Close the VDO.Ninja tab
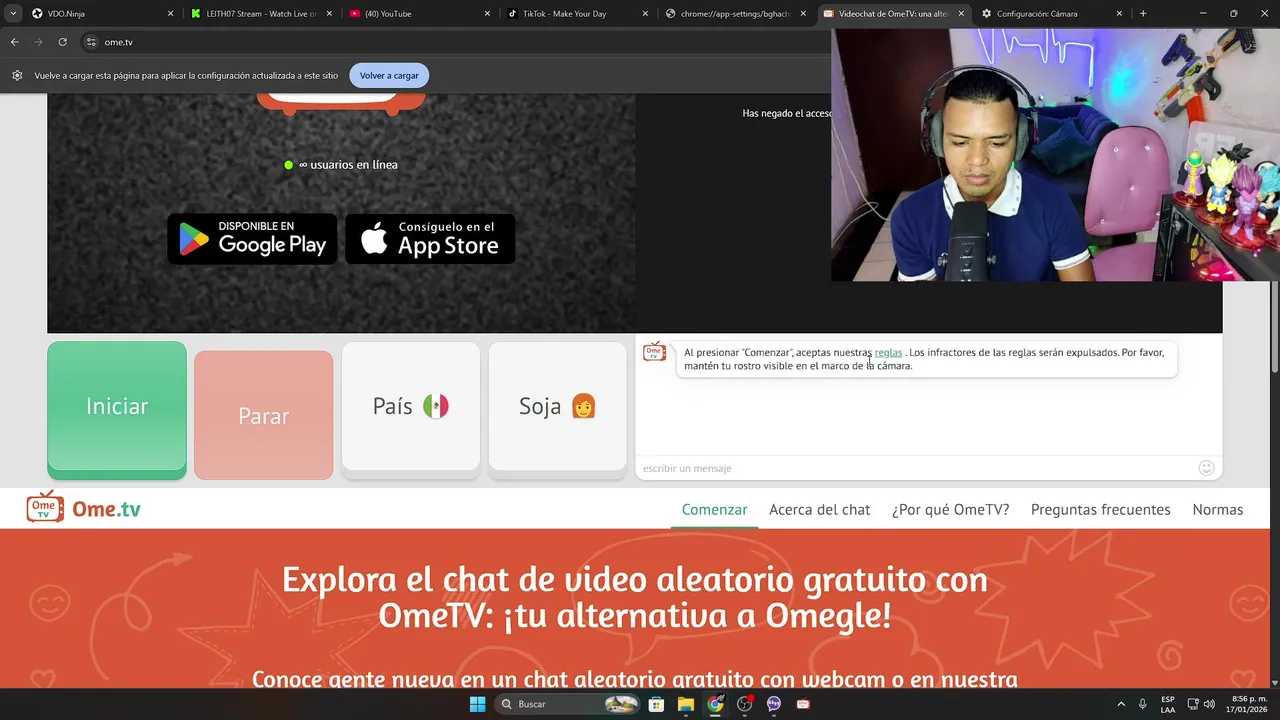Viewport: 1280px width, 720px height. tap(170, 14)
